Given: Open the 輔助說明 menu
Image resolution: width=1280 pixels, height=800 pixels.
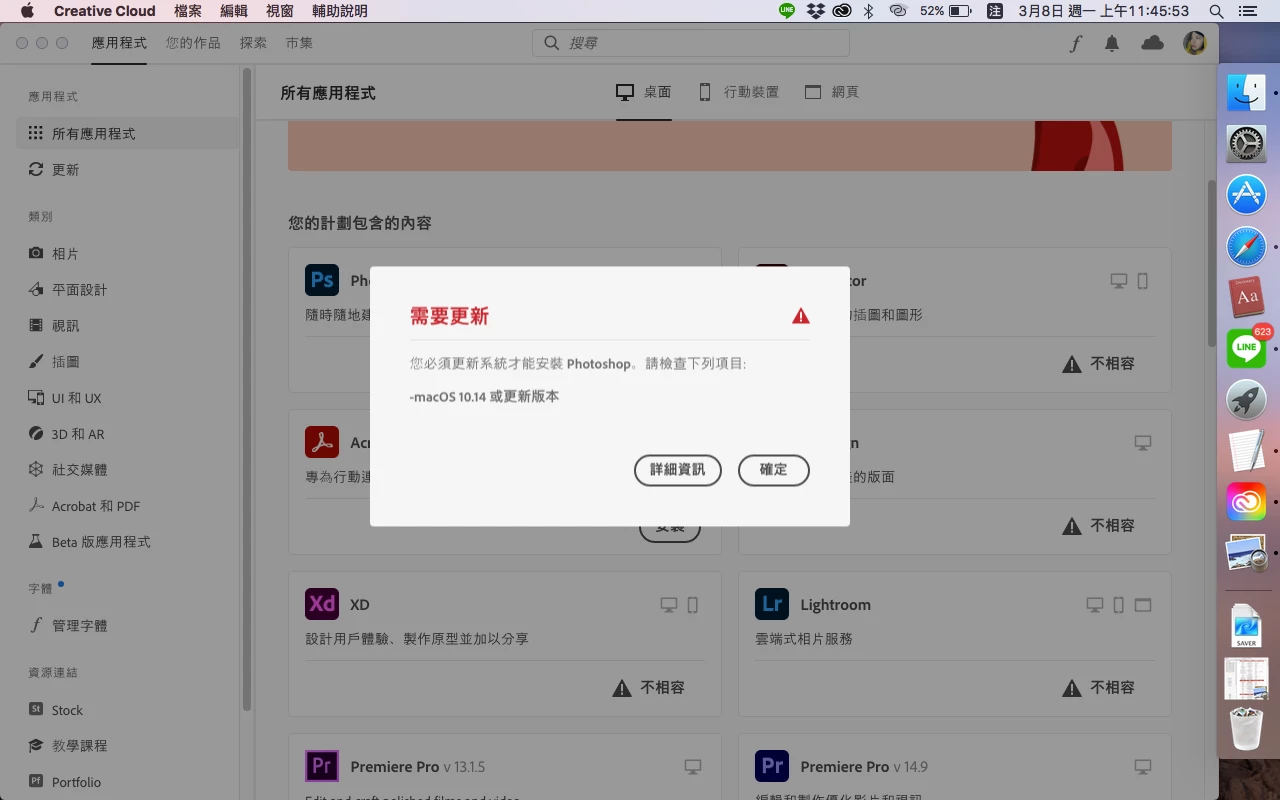Looking at the screenshot, I should point(340,11).
